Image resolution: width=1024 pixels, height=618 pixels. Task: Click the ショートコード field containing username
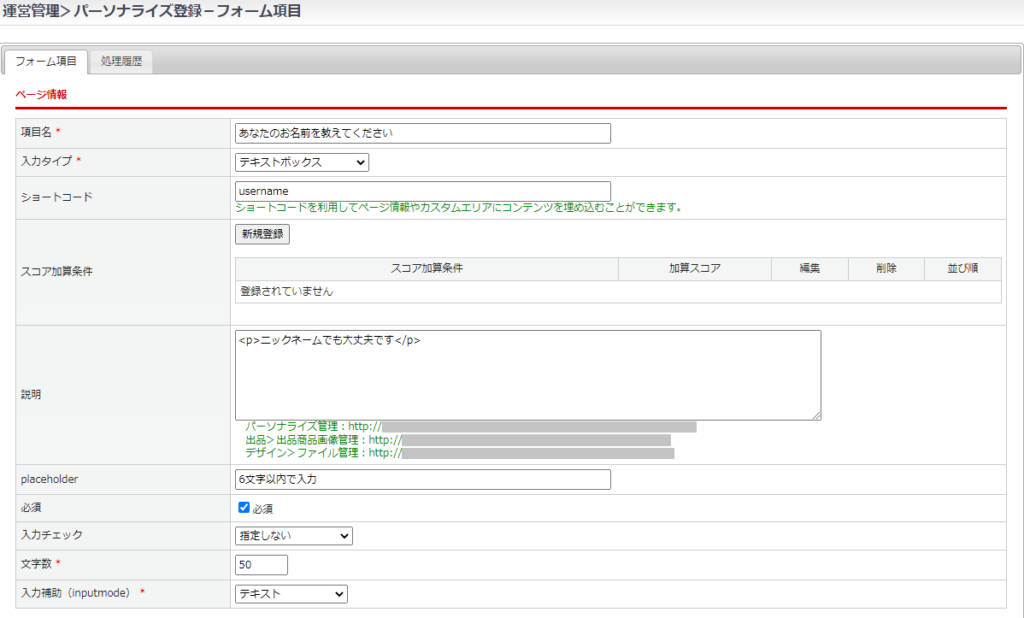422,190
